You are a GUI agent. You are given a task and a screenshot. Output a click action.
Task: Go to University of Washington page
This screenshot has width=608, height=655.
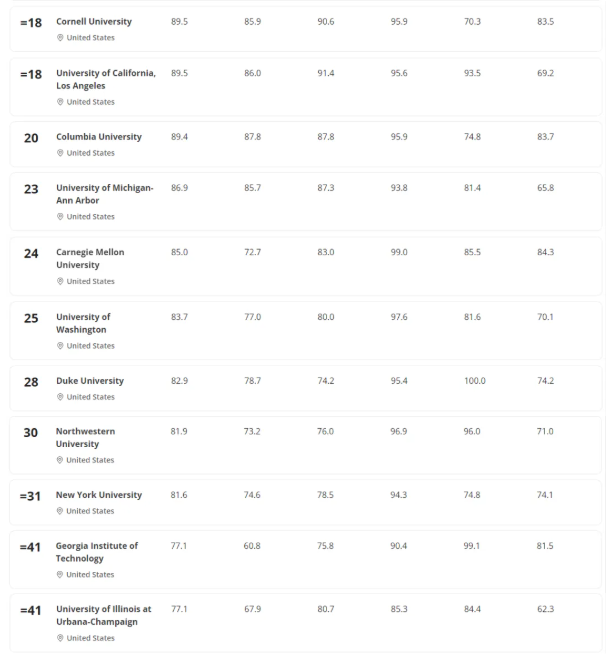(82, 323)
